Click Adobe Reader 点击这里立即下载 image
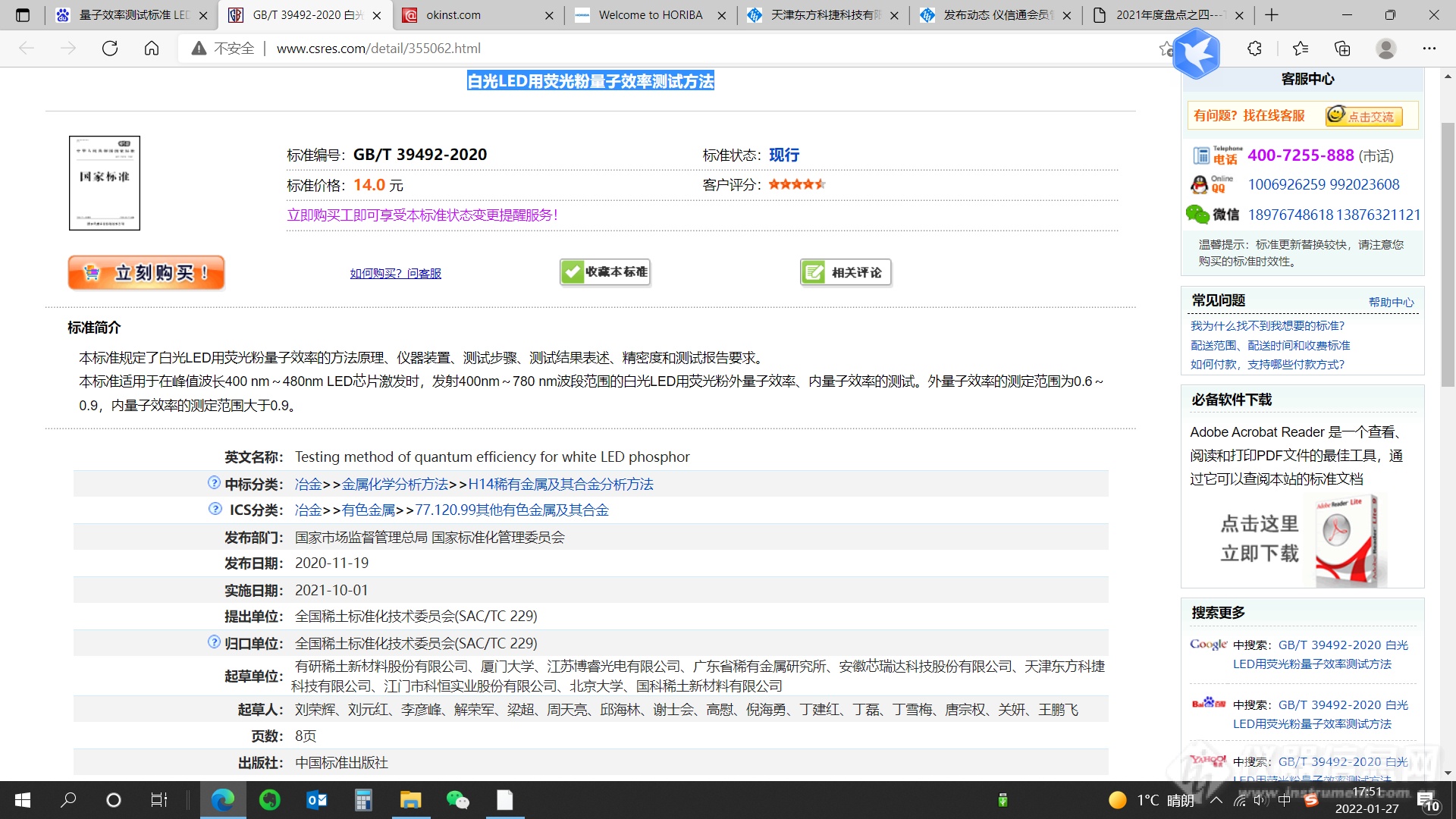Screen dimensions: 1456x819 pyautogui.click(x=1301, y=540)
